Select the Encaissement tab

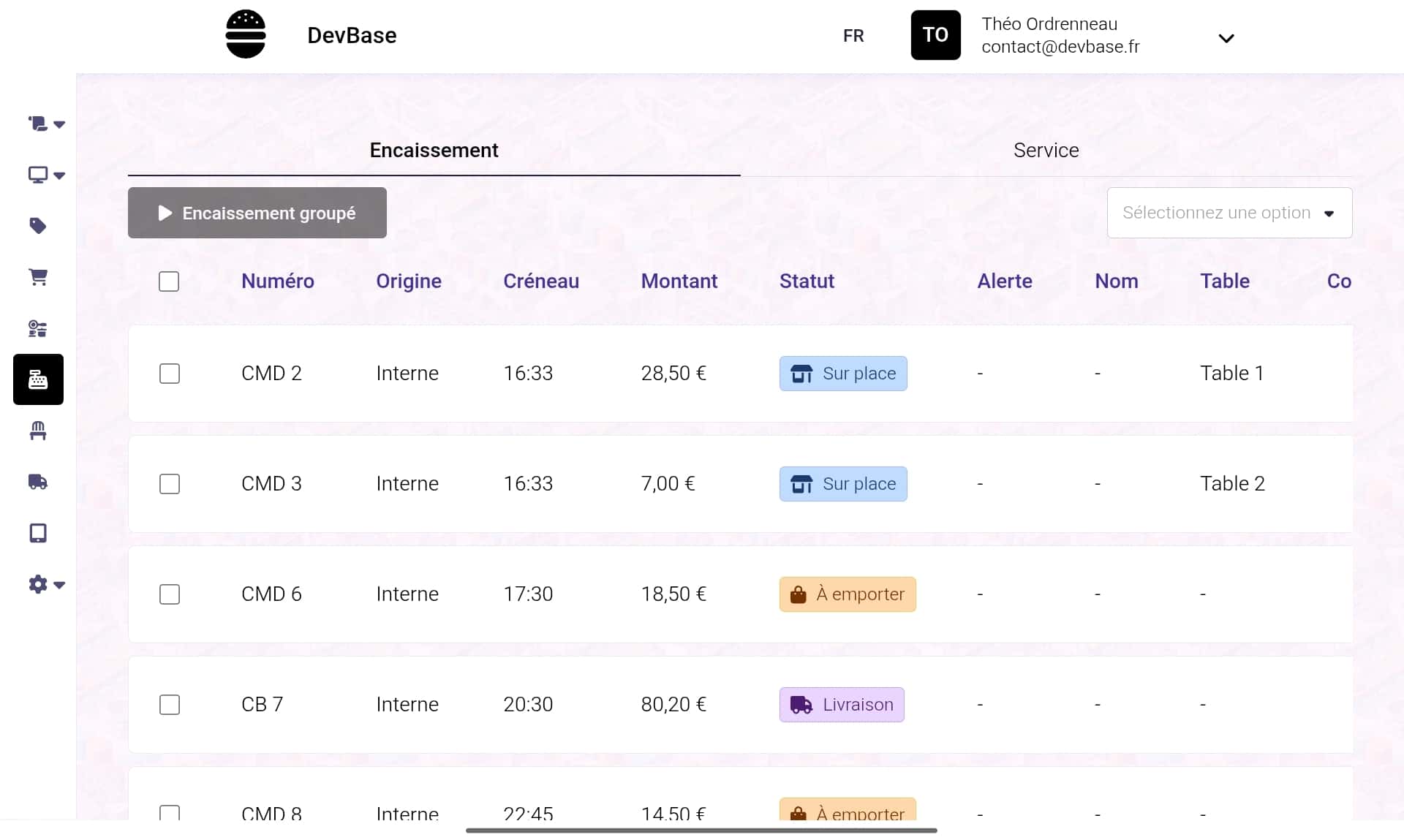click(434, 151)
